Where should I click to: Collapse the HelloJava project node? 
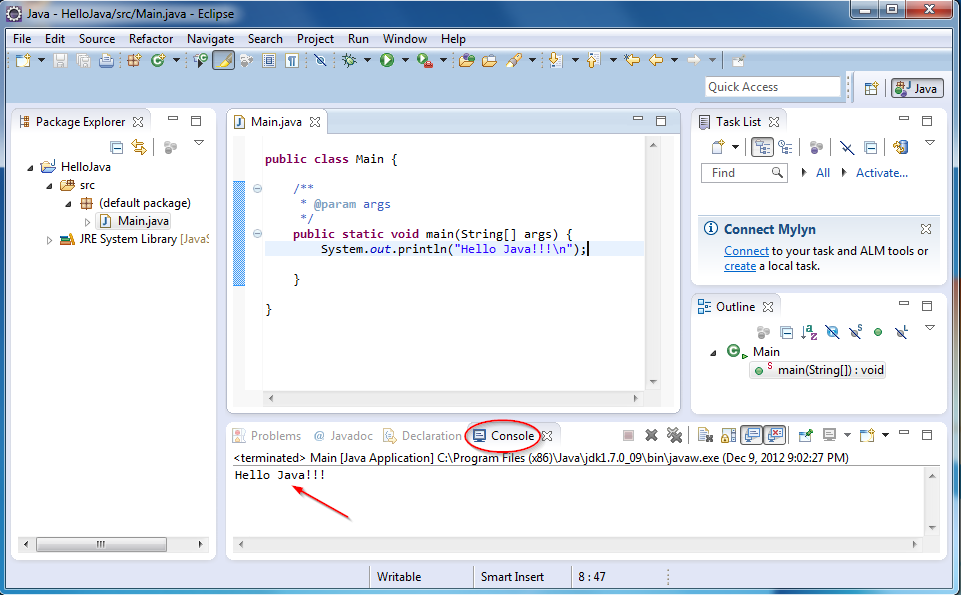(30, 168)
